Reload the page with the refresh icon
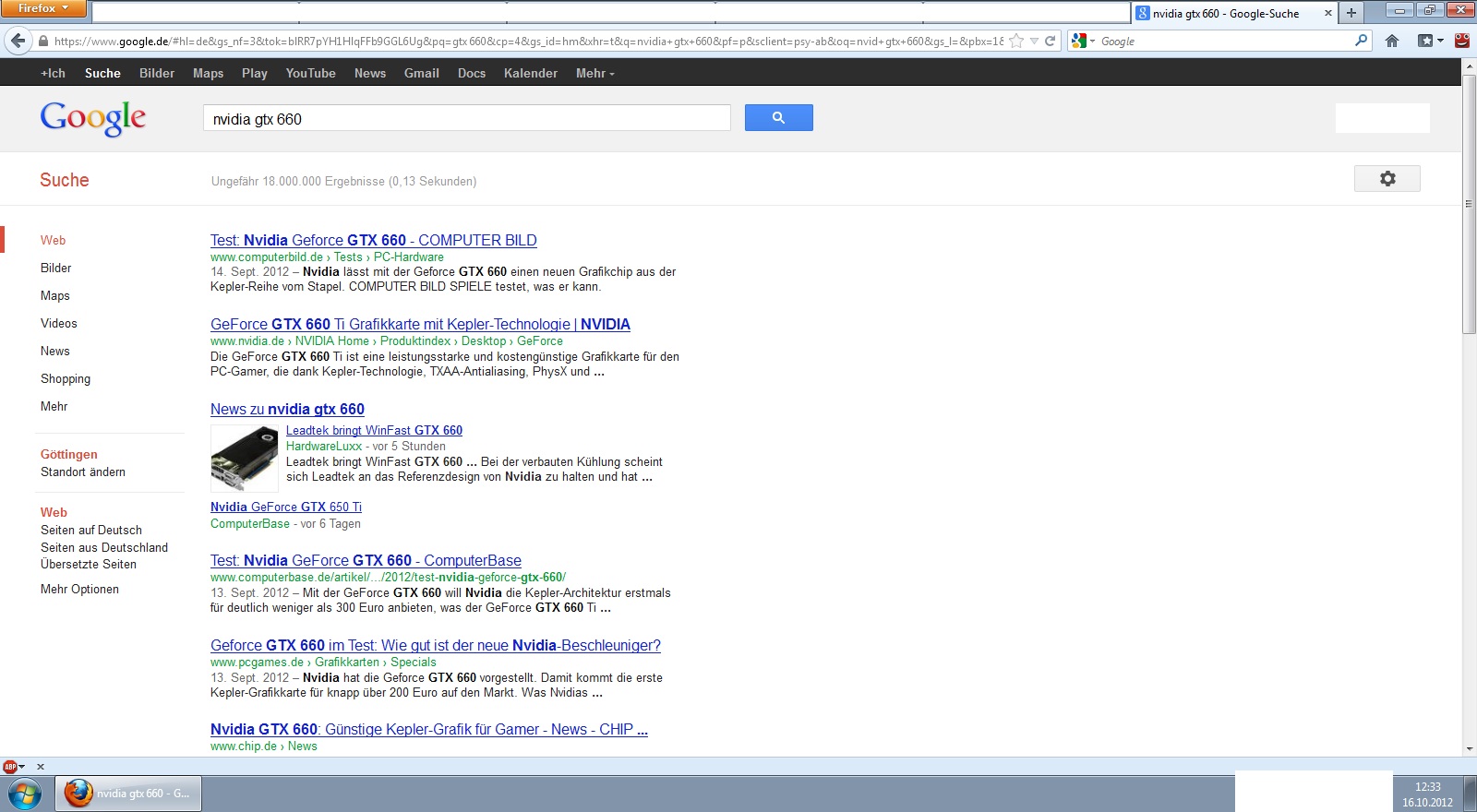Image resolution: width=1477 pixels, height=812 pixels. [x=1050, y=41]
